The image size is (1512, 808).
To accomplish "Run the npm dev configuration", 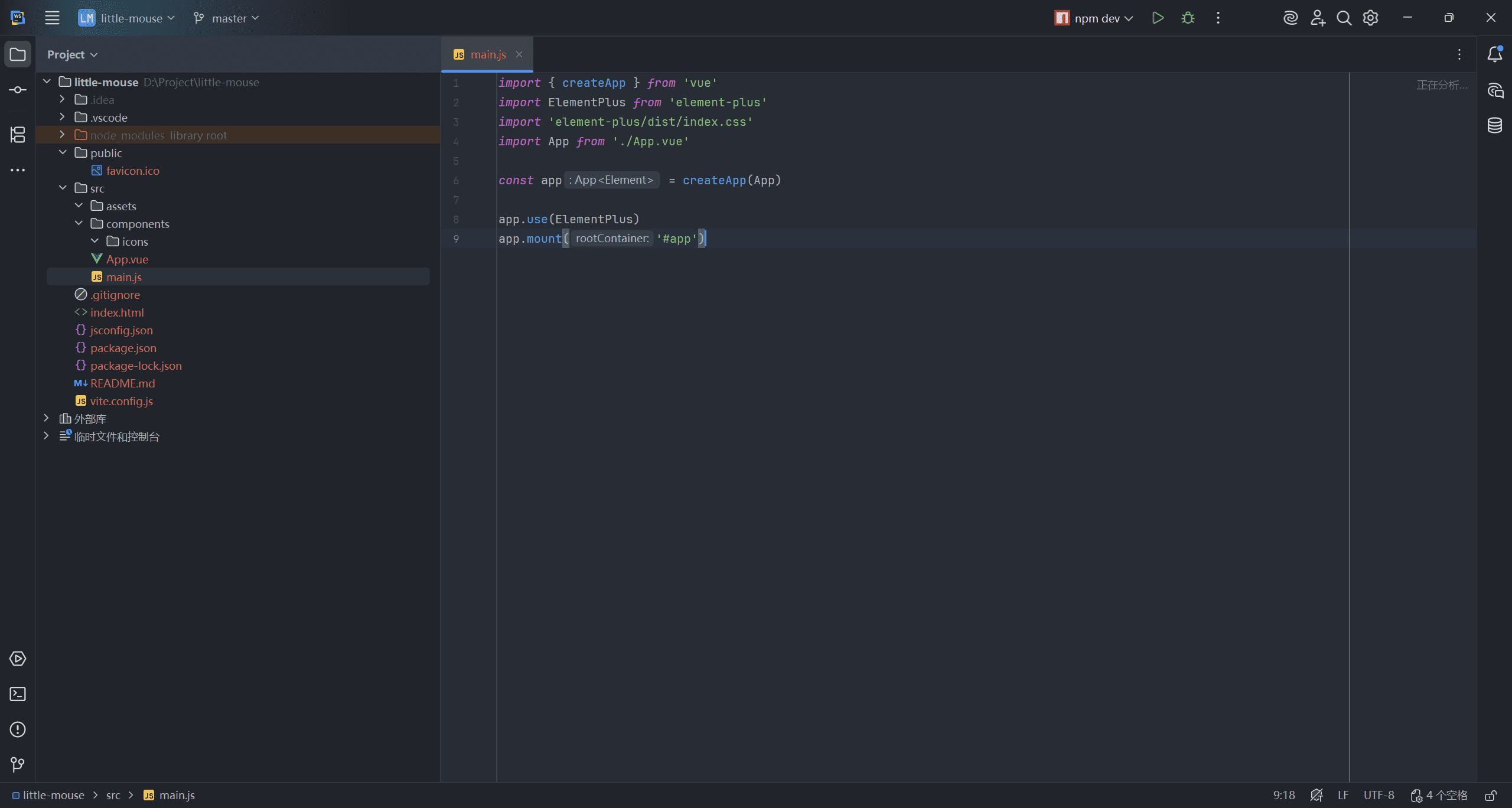I will coord(1158,18).
